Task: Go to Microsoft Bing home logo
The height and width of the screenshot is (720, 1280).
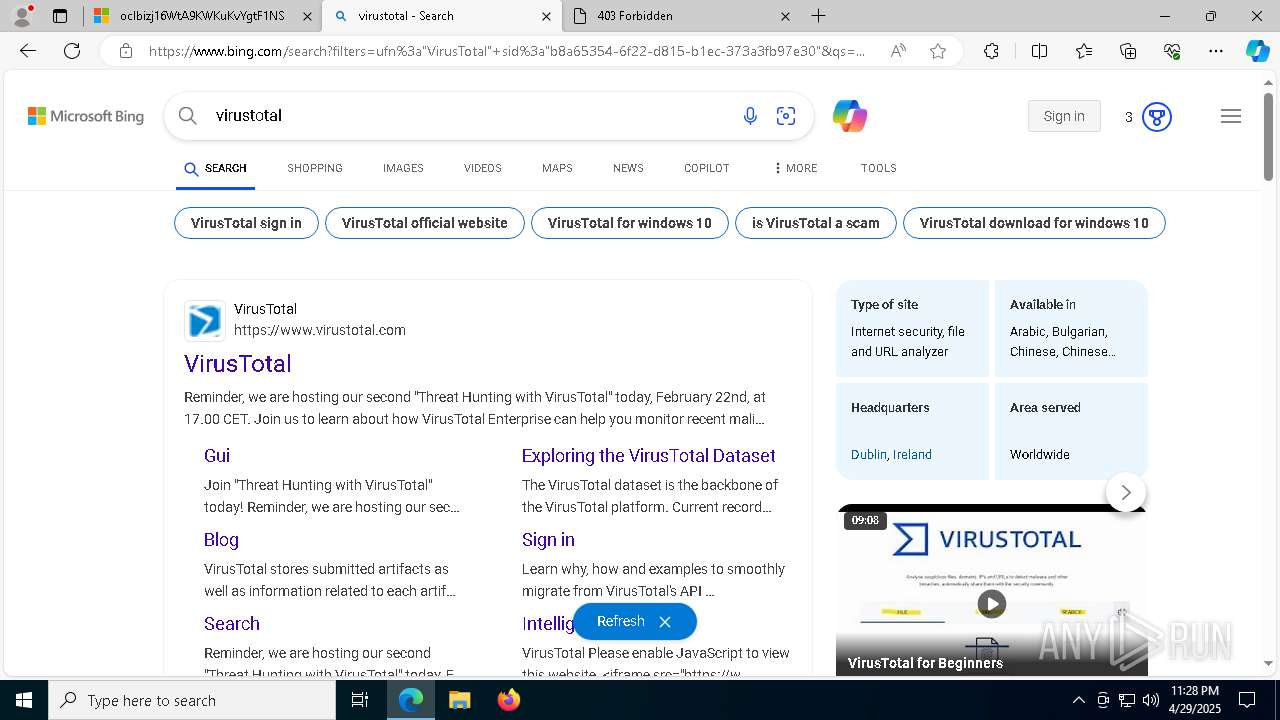Action: 86,116
